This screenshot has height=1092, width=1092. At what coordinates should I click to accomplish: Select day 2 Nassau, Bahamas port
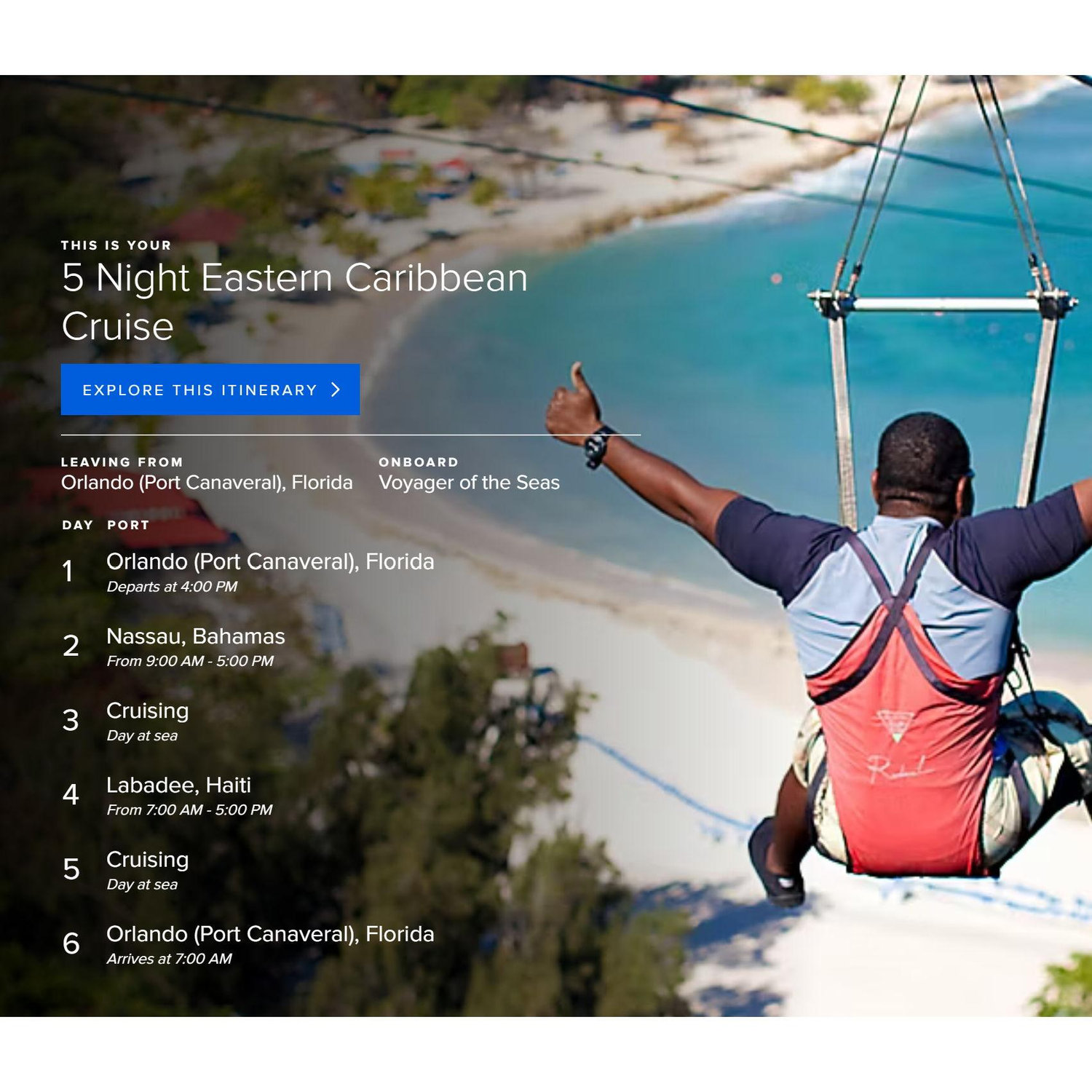pos(196,636)
